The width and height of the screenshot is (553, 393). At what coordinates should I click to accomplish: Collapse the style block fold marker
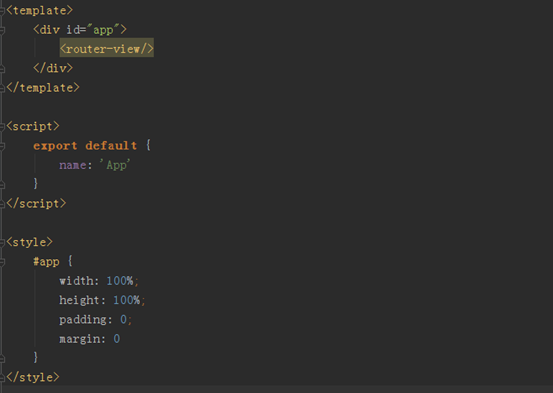[x=2, y=242]
